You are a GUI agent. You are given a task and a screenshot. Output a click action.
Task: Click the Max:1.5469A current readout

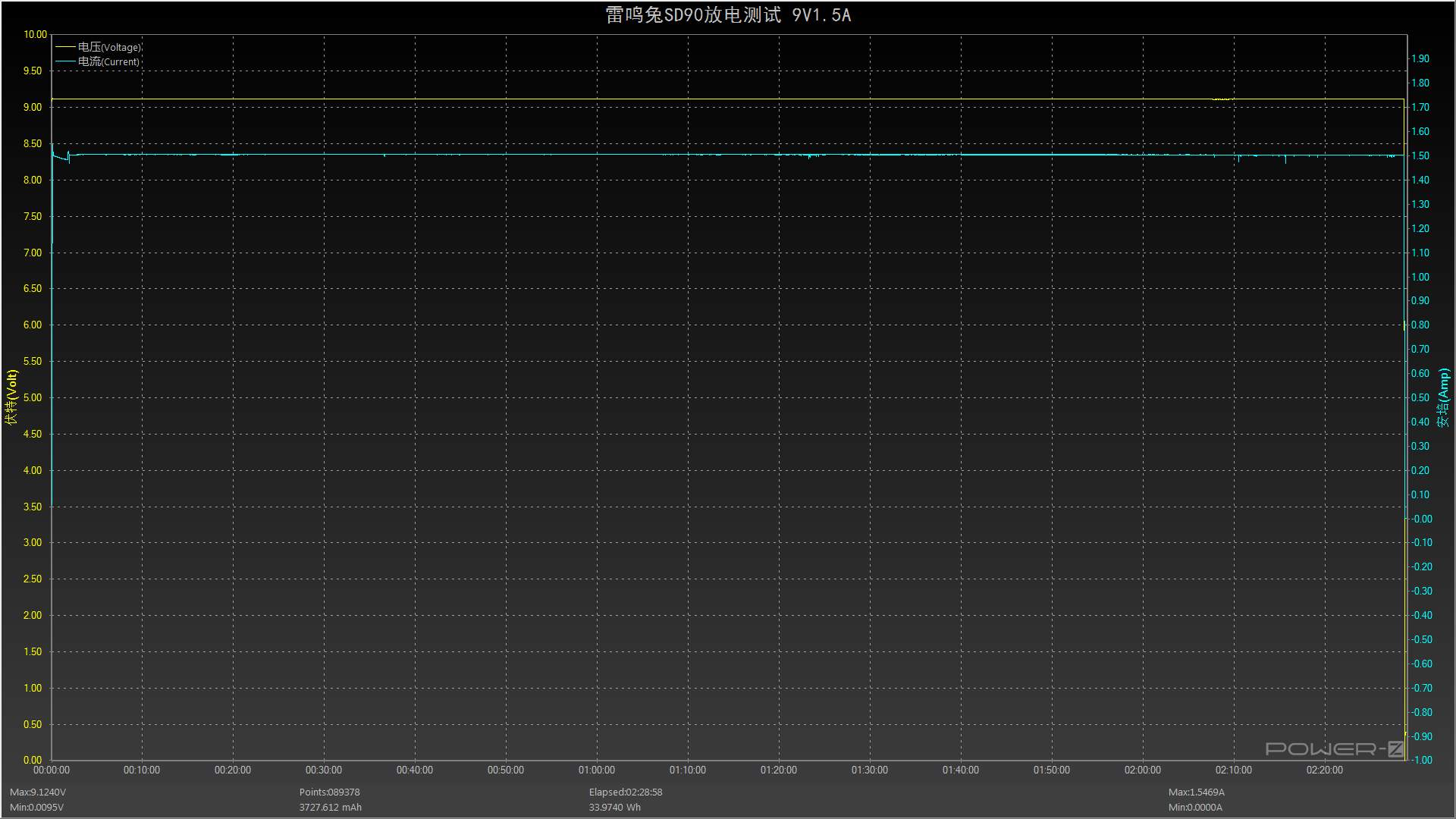(x=1197, y=792)
